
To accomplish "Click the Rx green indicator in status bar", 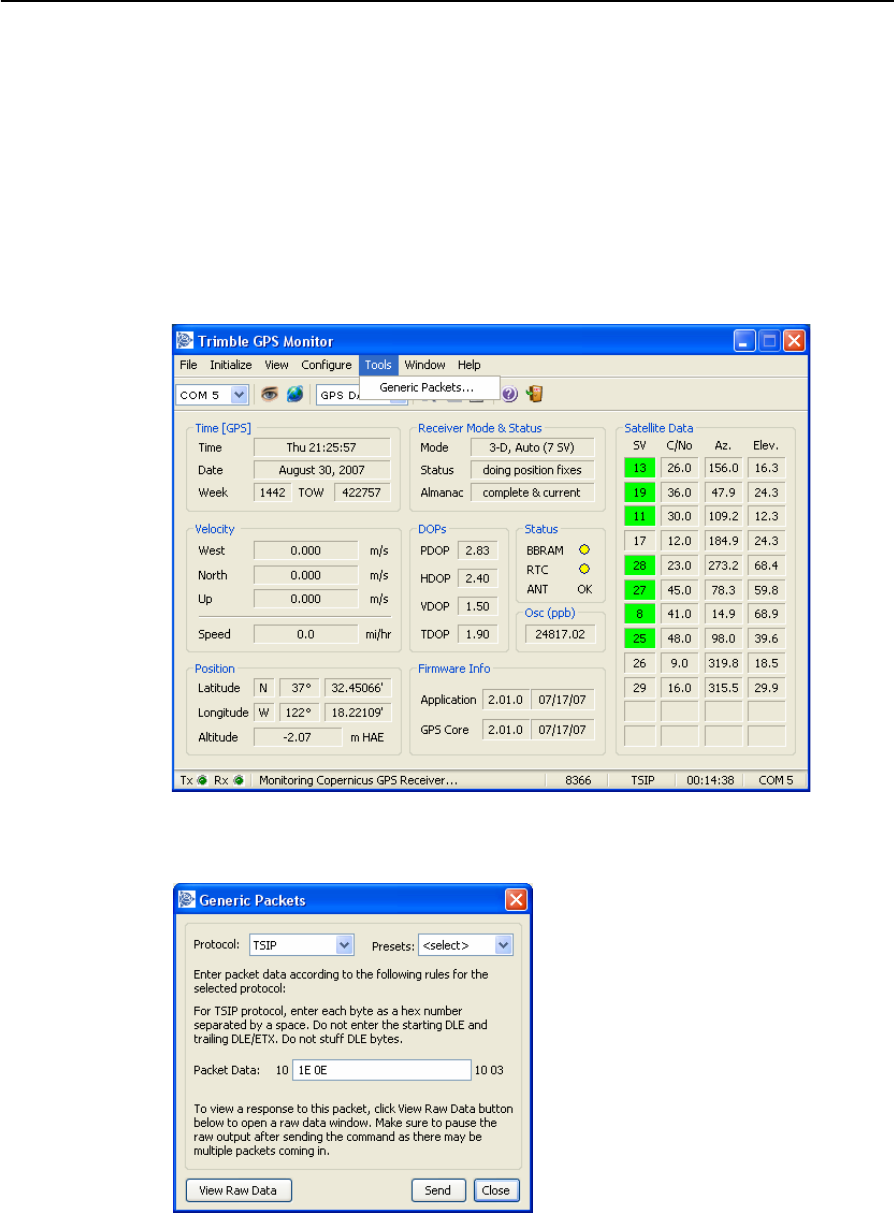I will [238, 780].
